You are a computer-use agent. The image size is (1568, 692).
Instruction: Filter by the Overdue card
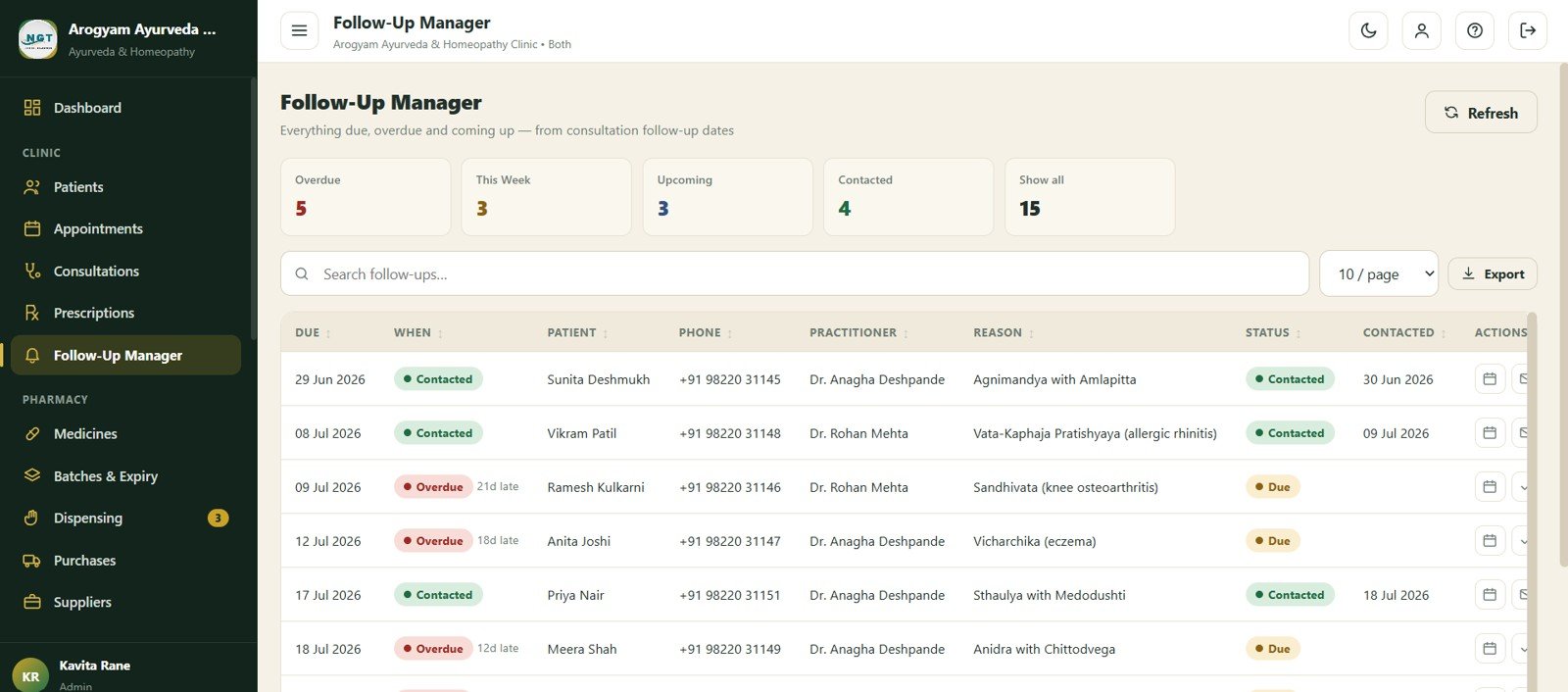click(x=366, y=197)
